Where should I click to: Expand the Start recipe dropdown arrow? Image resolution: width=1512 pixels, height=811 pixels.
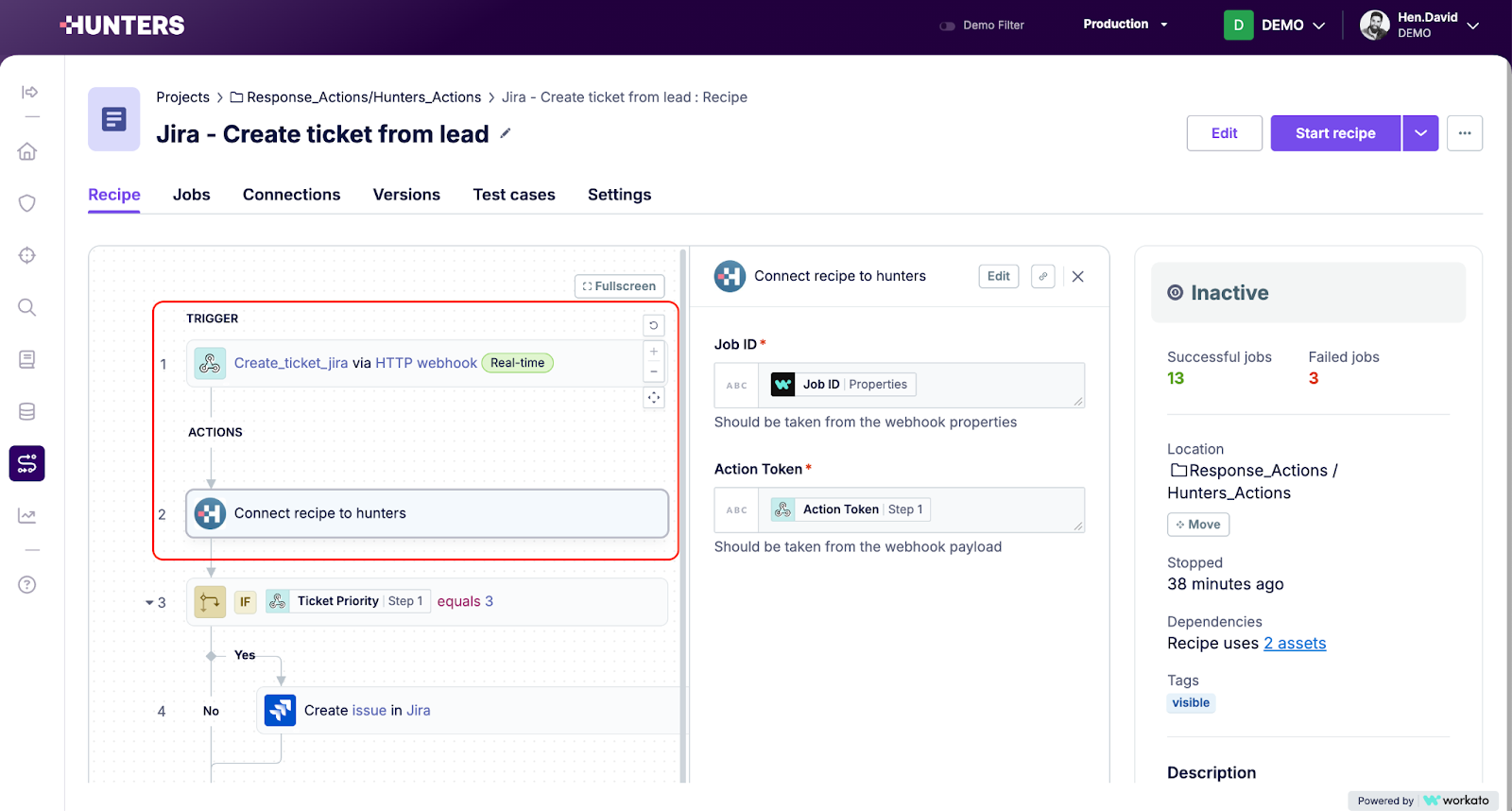pos(1420,133)
